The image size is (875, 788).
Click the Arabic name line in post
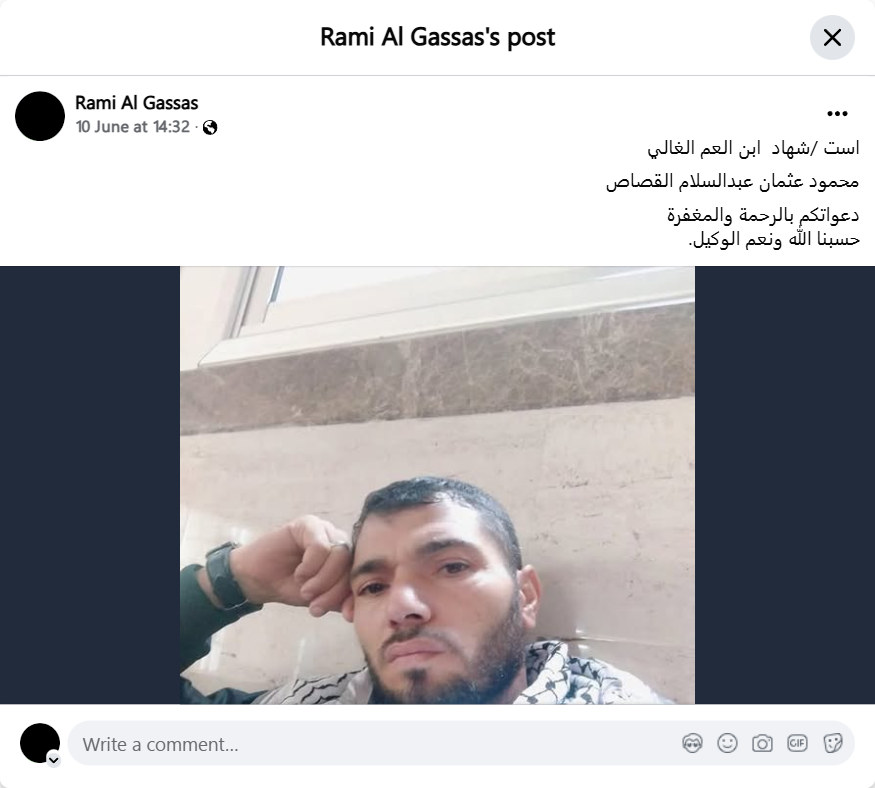pos(733,182)
